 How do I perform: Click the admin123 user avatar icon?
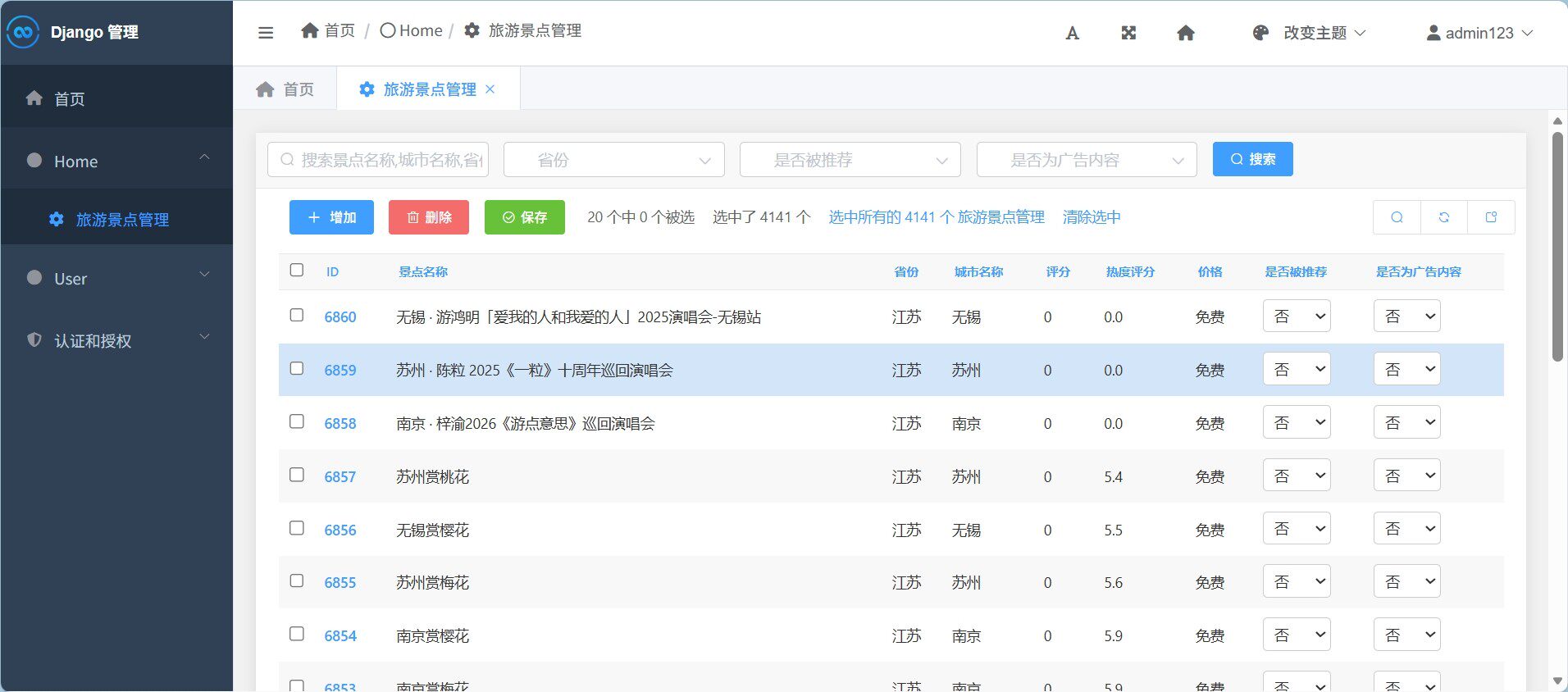tap(1434, 33)
